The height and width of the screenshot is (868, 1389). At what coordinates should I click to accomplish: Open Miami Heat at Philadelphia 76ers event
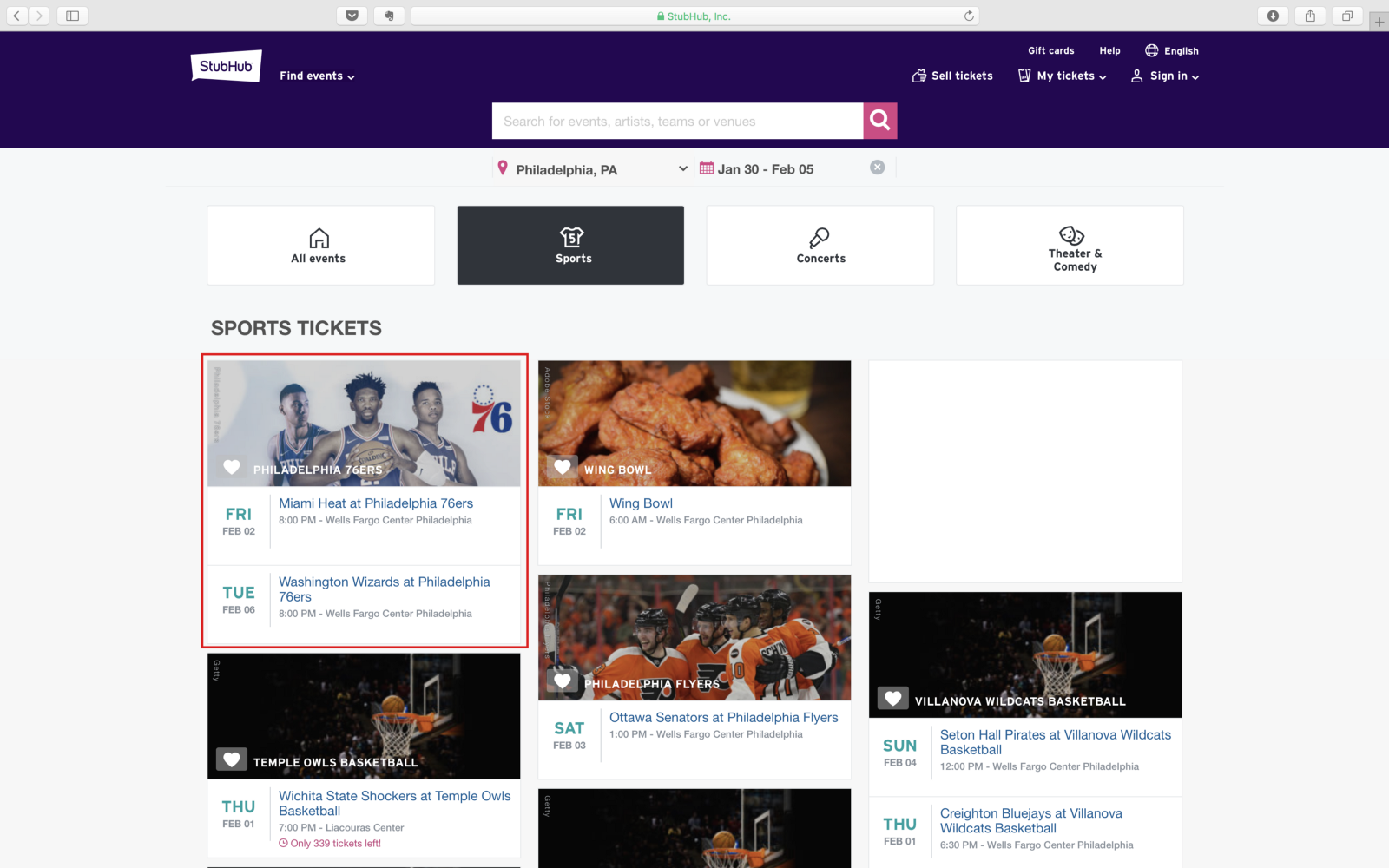376,503
